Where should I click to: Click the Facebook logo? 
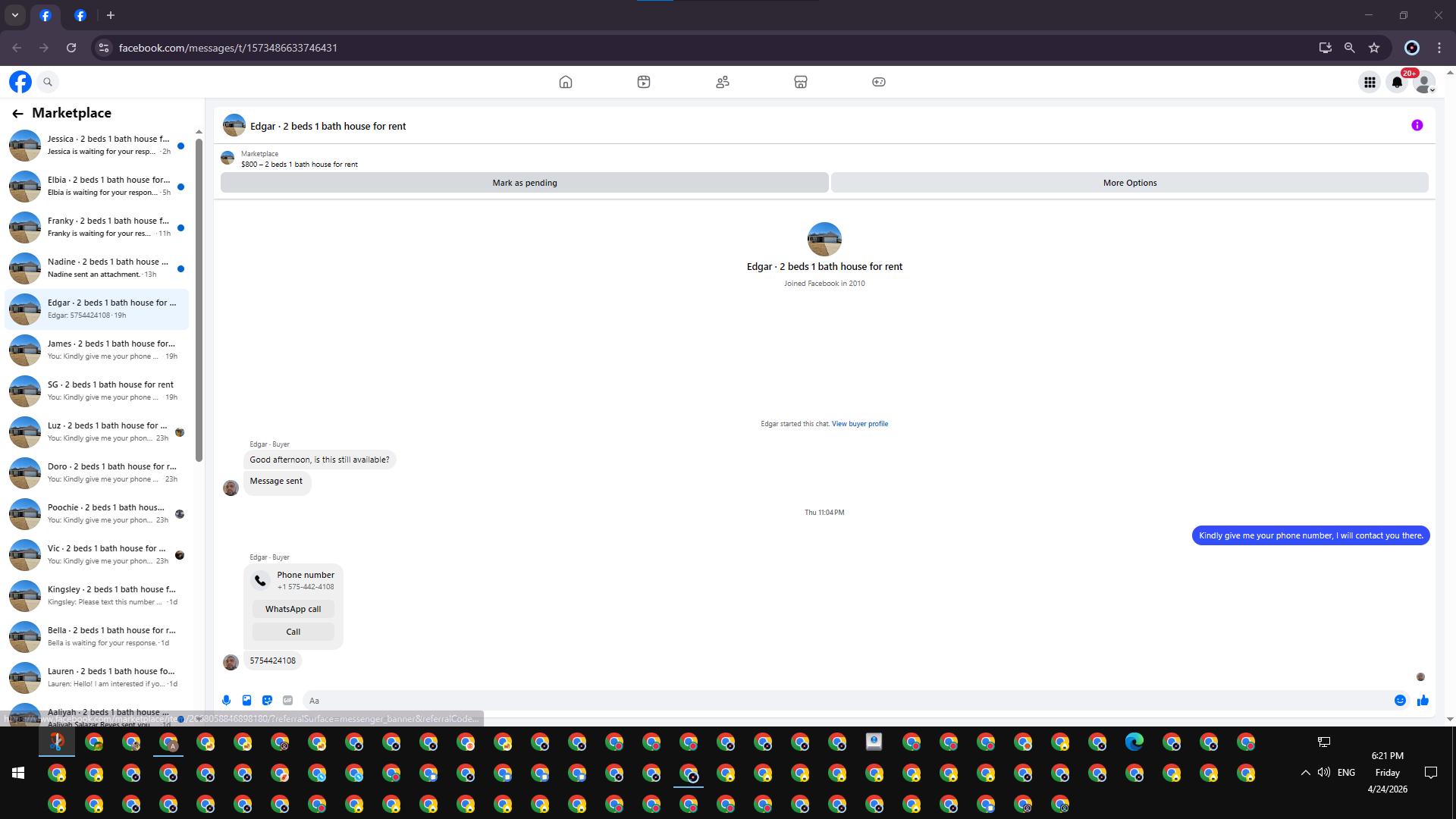(20, 82)
